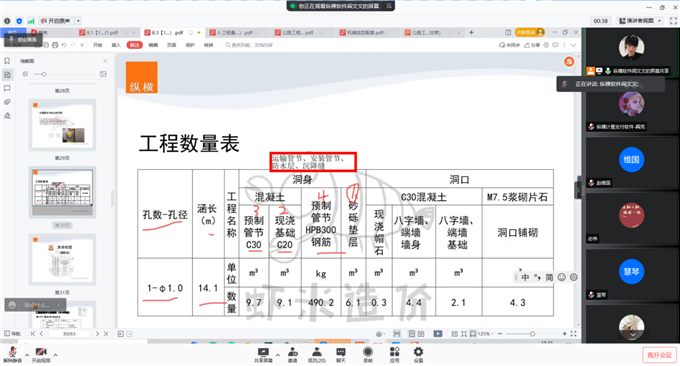Open bookmark panel icon in left sidebar
The width and height of the screenshot is (680, 366).
click(x=7, y=61)
